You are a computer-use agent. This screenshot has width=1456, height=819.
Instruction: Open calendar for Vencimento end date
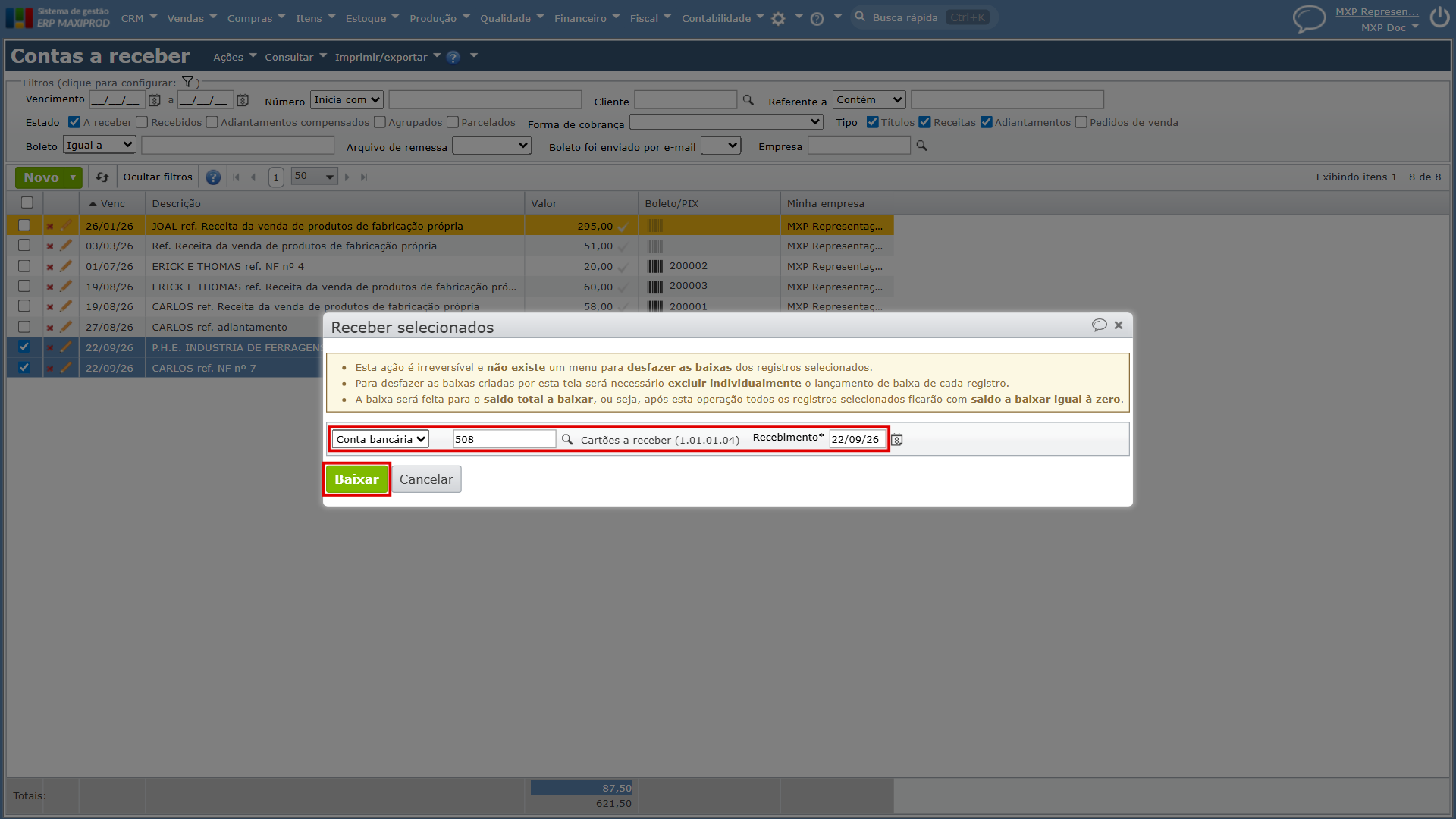243,100
